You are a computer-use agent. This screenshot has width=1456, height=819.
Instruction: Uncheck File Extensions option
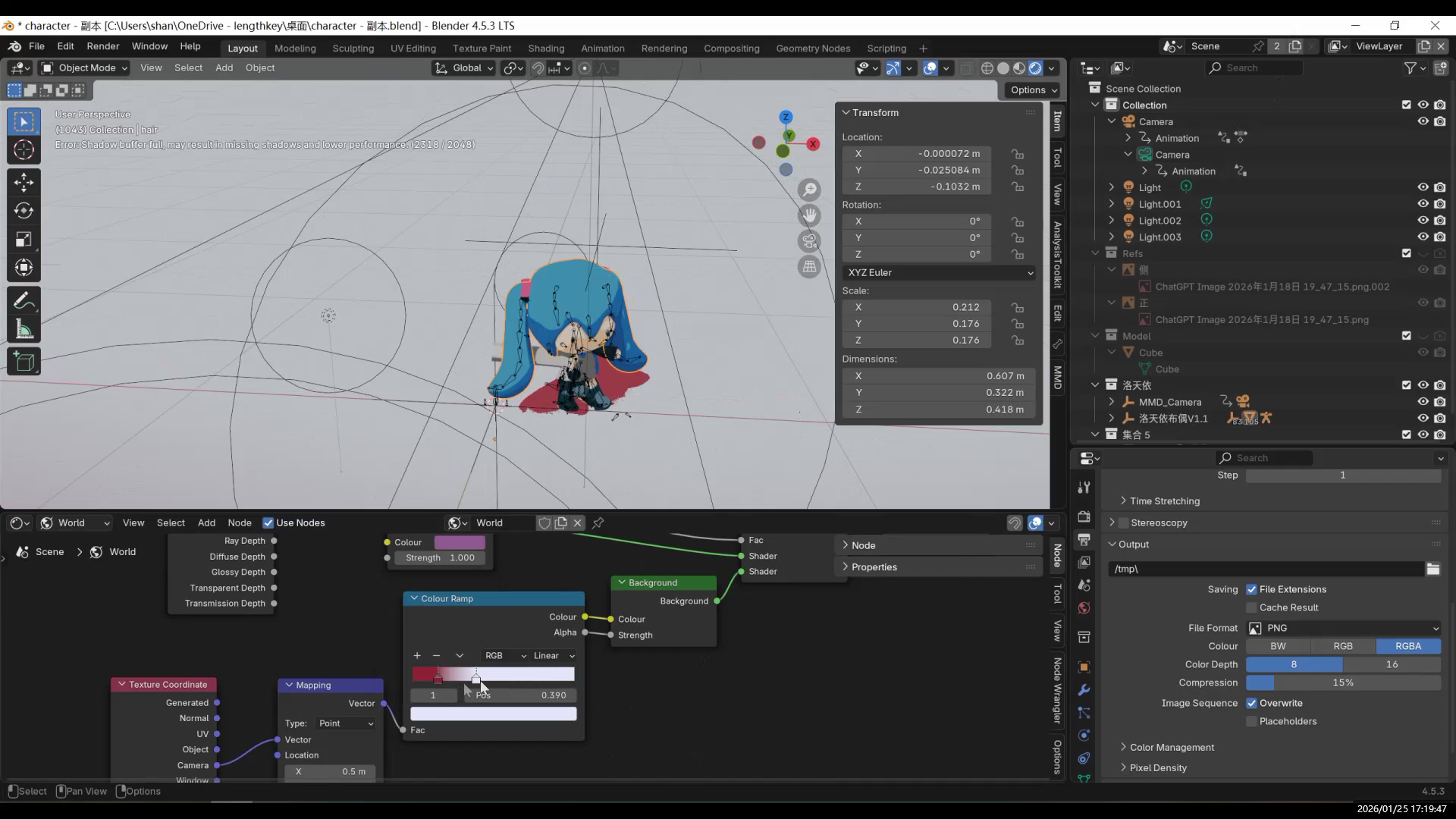coord(1251,589)
